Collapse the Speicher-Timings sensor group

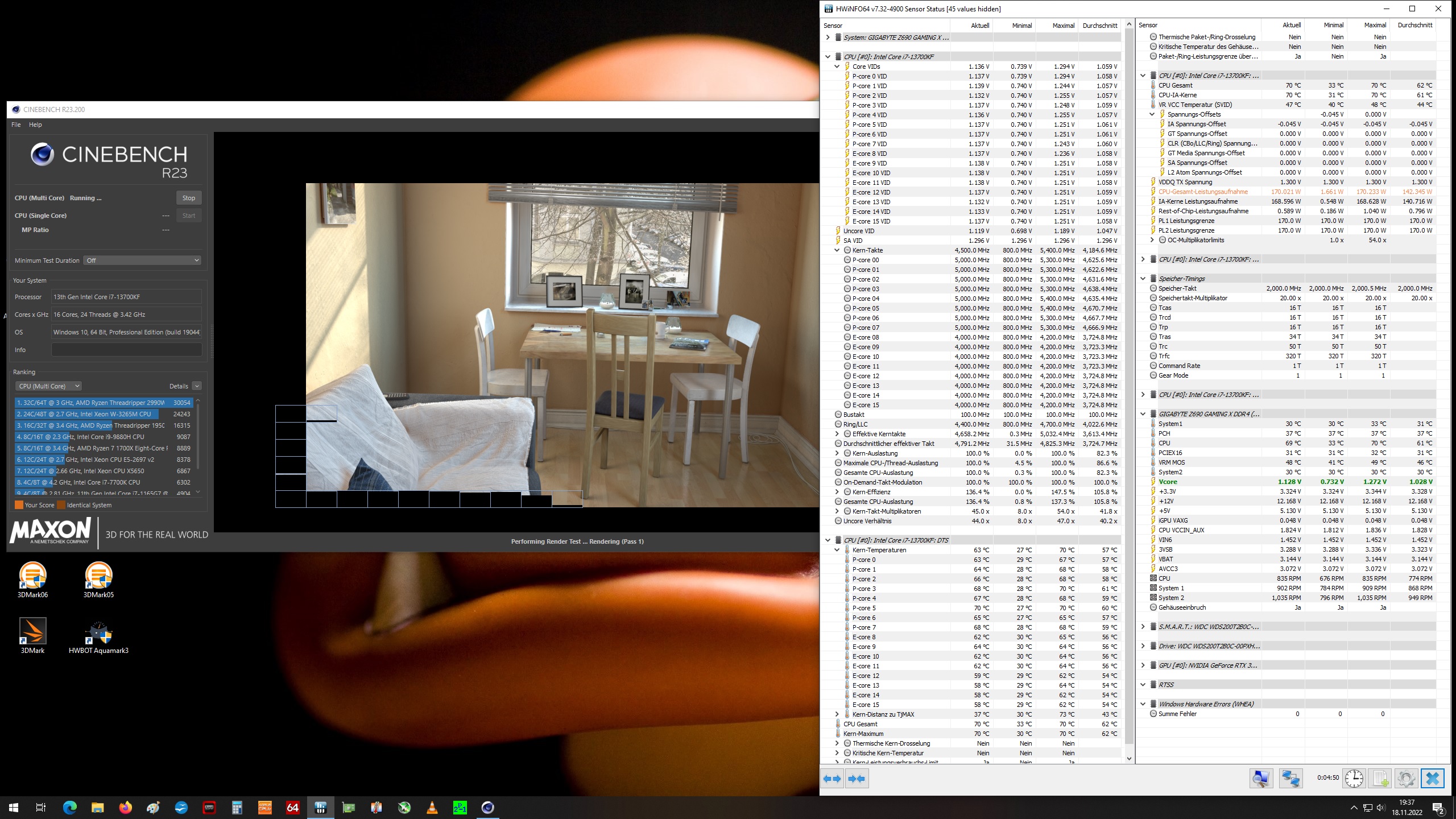1143,279
